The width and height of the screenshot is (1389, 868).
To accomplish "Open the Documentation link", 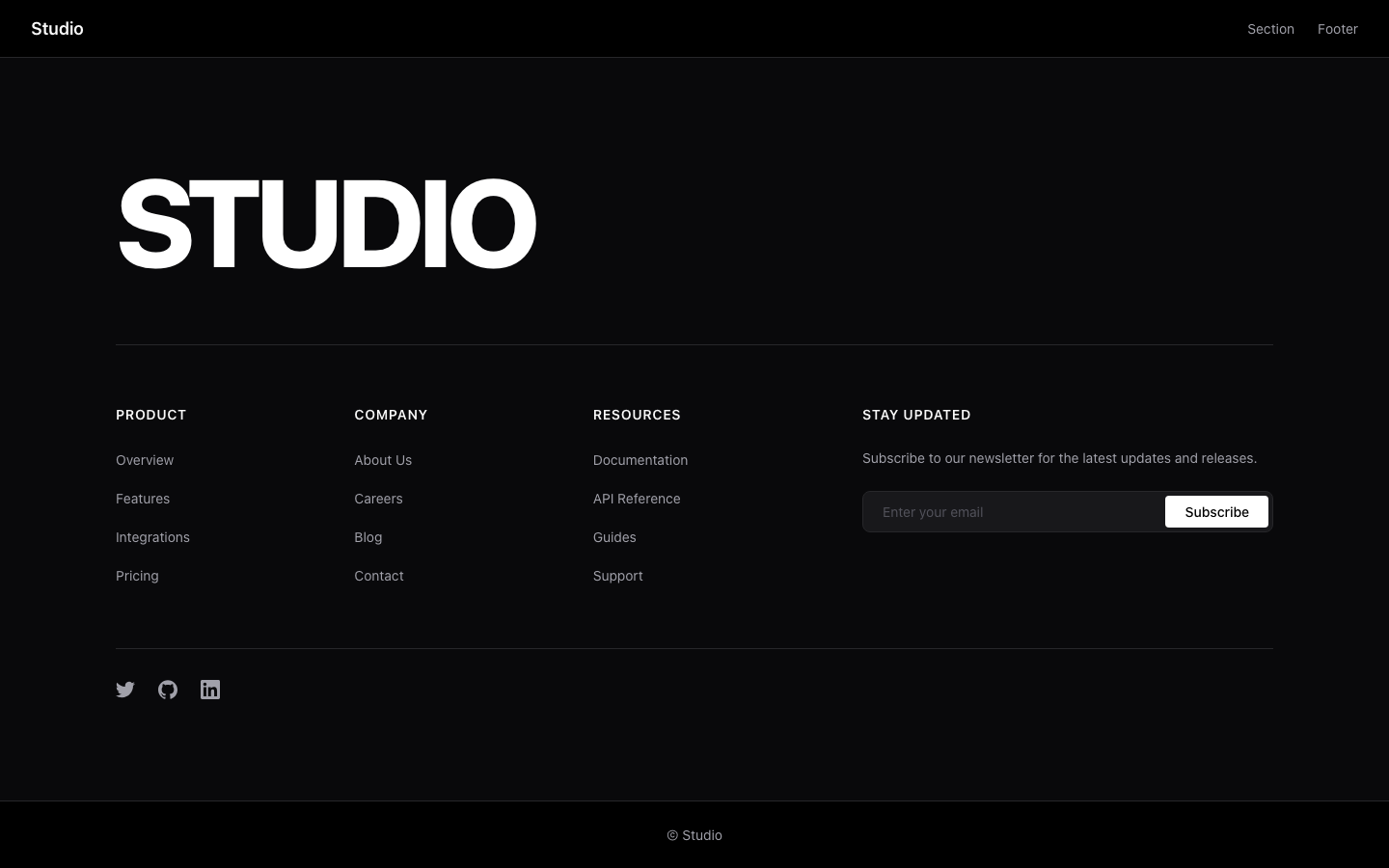I will (x=640, y=460).
